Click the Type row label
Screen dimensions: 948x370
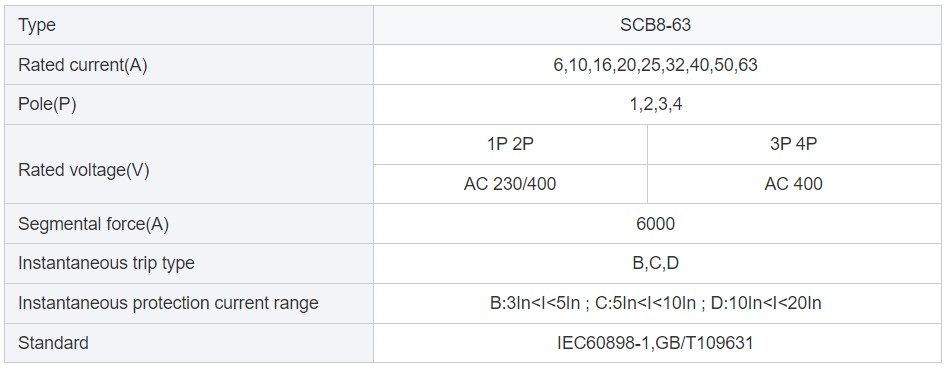click(36, 25)
